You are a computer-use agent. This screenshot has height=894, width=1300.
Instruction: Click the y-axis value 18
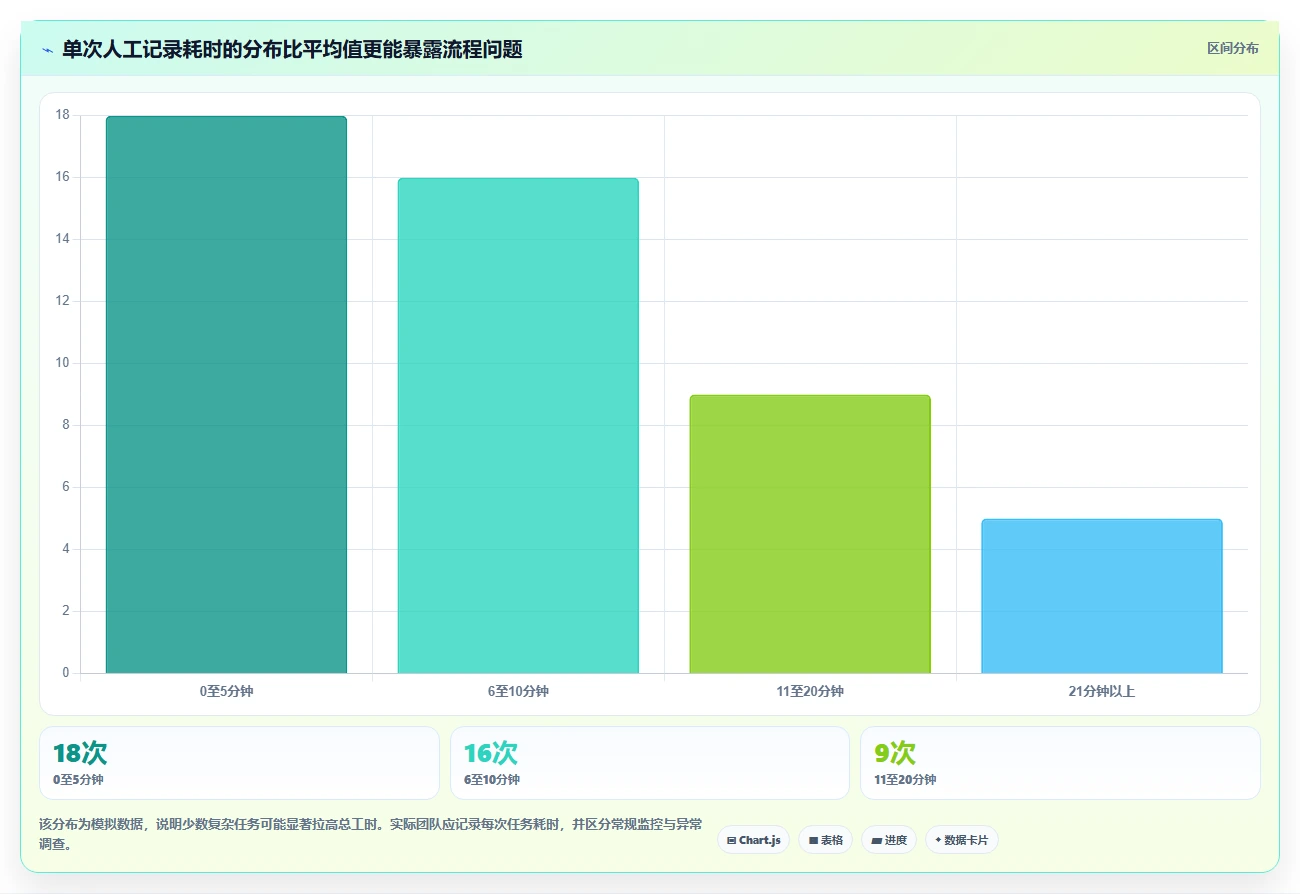[x=63, y=115]
